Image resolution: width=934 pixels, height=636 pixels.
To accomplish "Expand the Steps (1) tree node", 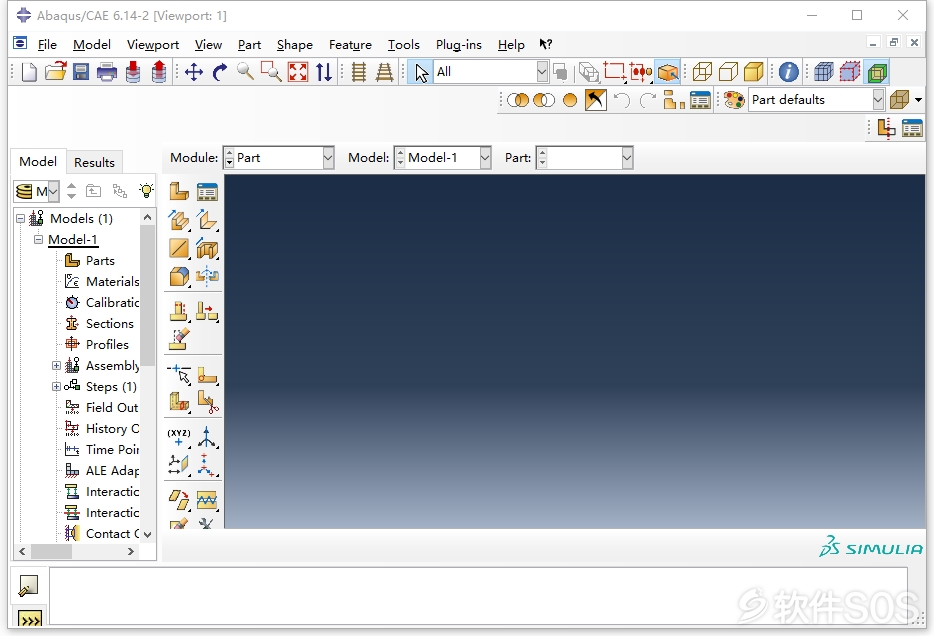I will [56, 386].
